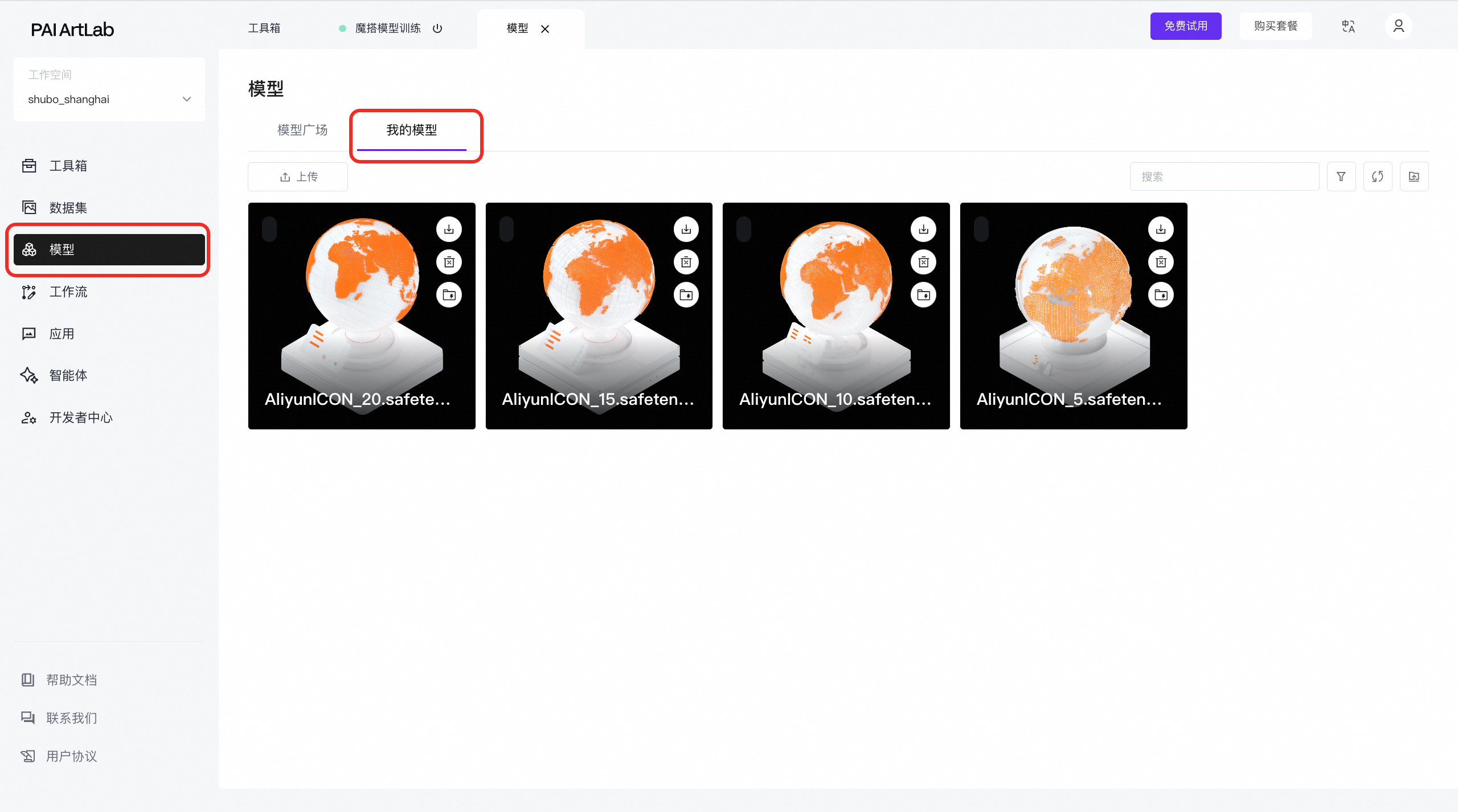
Task: Delete the AliyunICON_15 model
Action: [x=686, y=262]
